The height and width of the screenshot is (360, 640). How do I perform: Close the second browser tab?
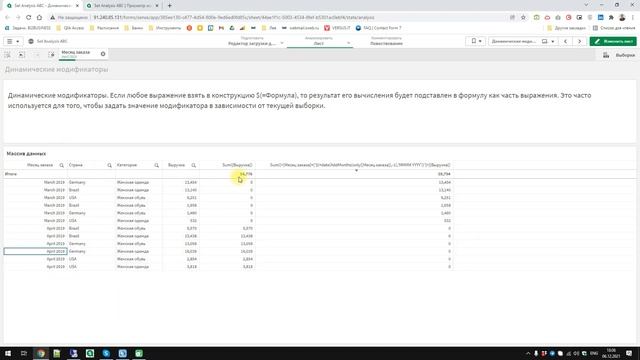157,6
